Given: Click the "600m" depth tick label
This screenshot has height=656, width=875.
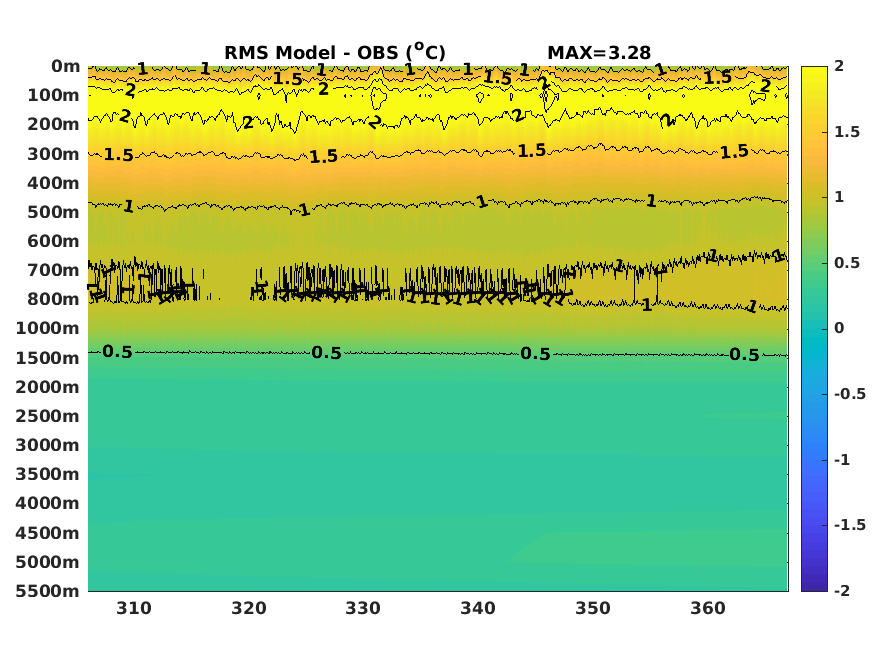Looking at the screenshot, I should (53, 241).
